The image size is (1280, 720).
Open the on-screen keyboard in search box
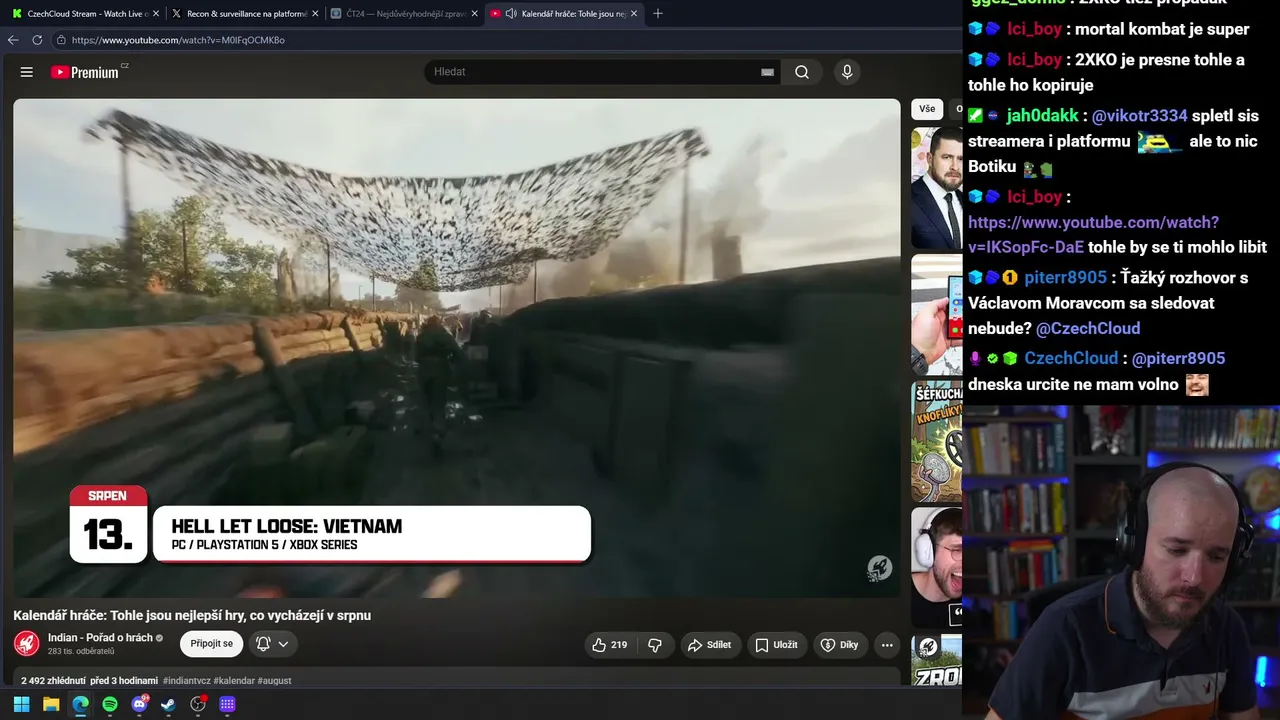767,72
